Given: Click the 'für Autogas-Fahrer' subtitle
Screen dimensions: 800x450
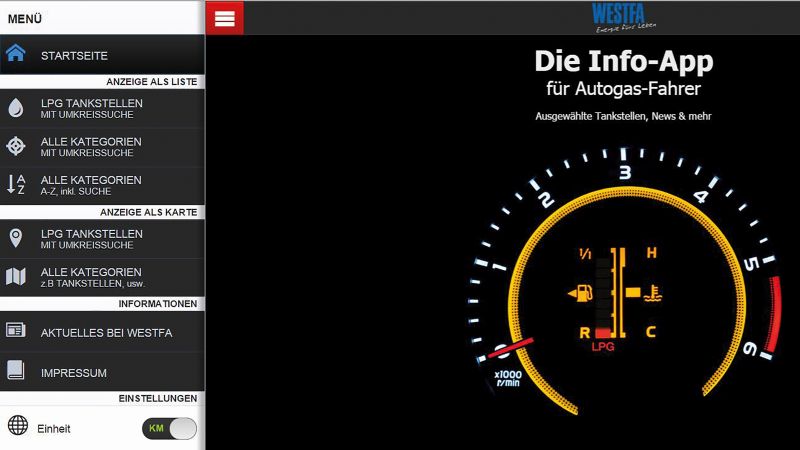Looking at the screenshot, I should [x=623, y=89].
